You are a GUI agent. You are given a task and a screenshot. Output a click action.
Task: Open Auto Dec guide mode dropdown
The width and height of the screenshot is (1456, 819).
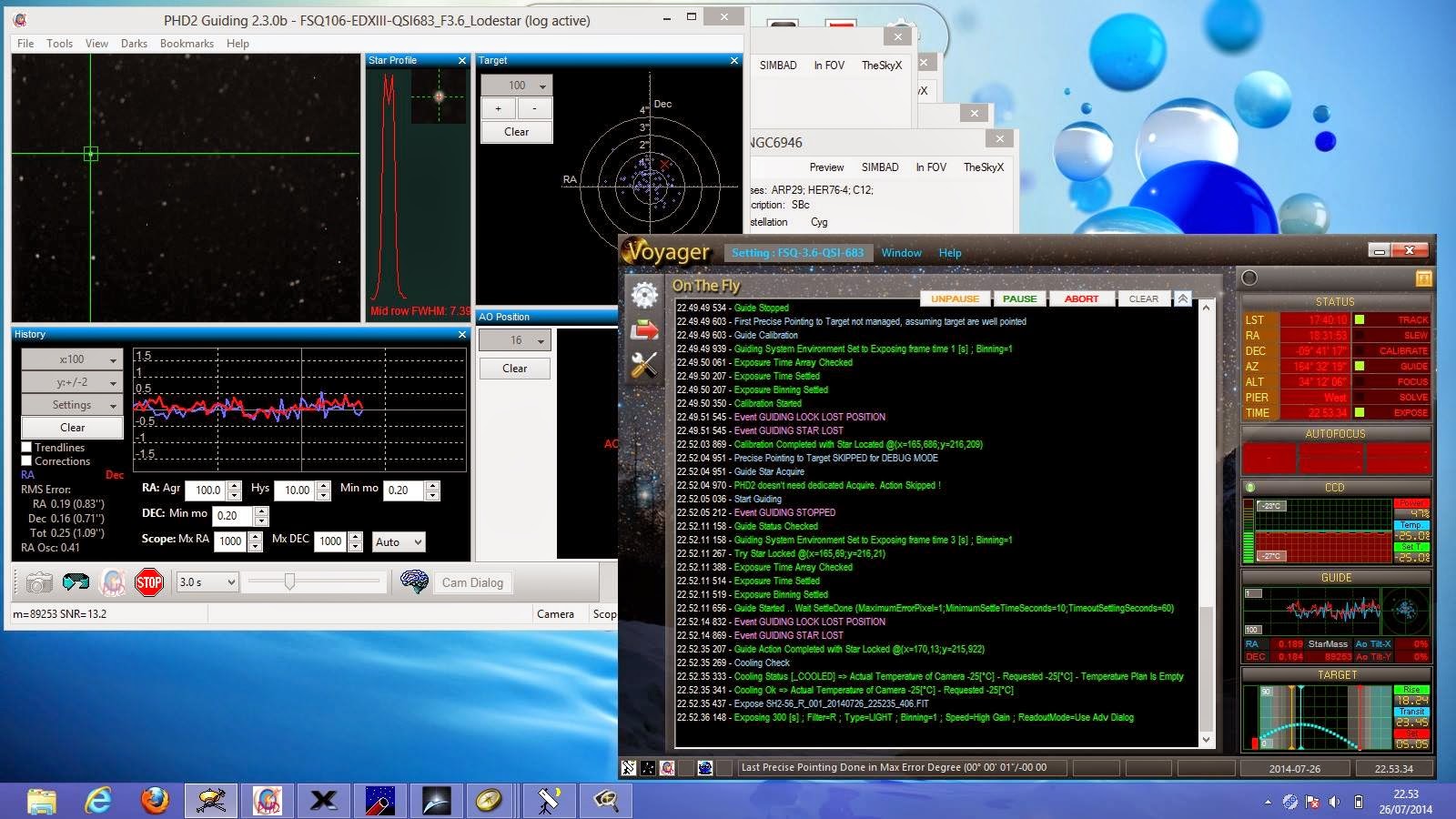pos(398,541)
